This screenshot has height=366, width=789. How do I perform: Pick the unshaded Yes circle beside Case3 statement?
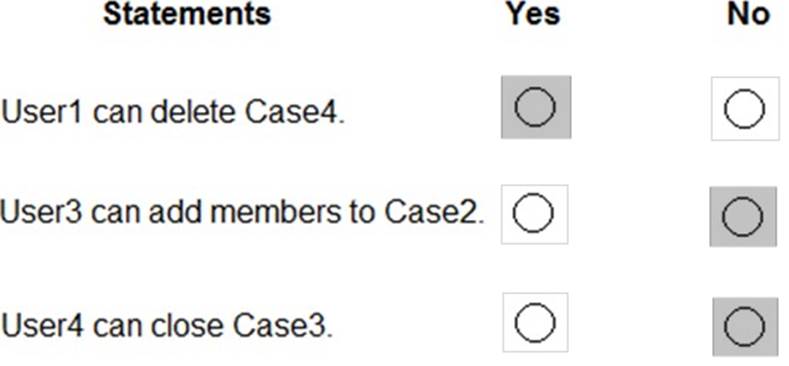tap(535, 322)
